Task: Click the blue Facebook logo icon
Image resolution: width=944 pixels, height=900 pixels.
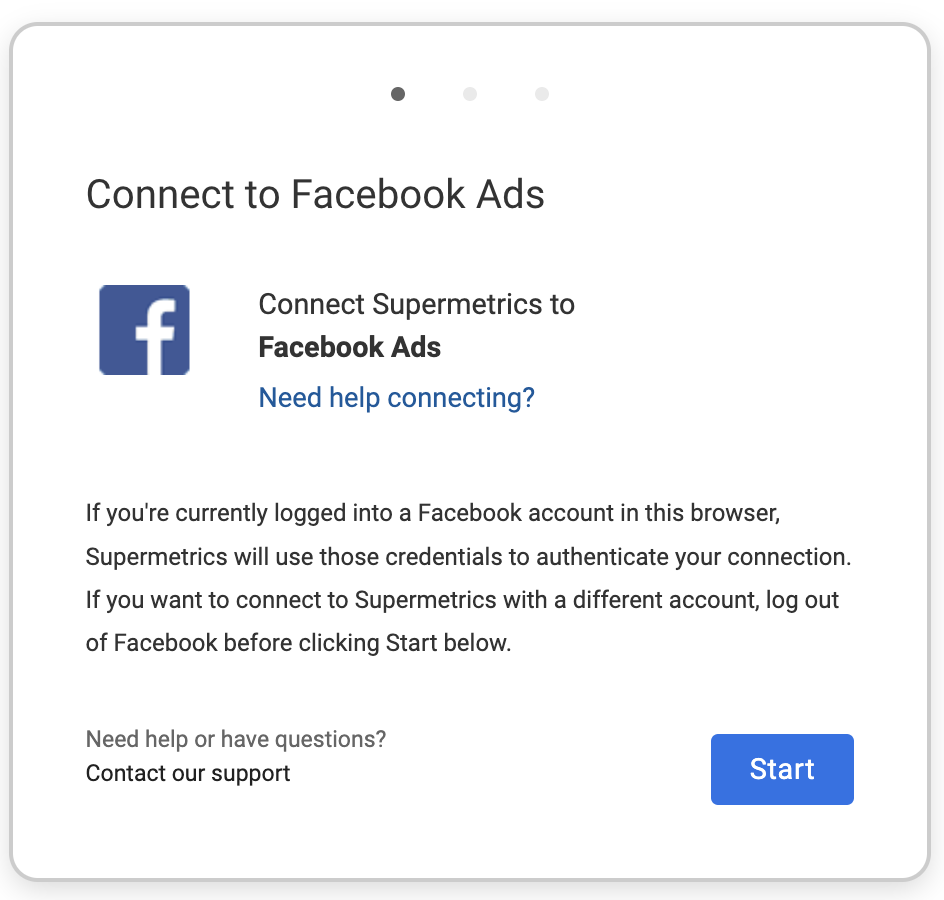Action: (144, 330)
